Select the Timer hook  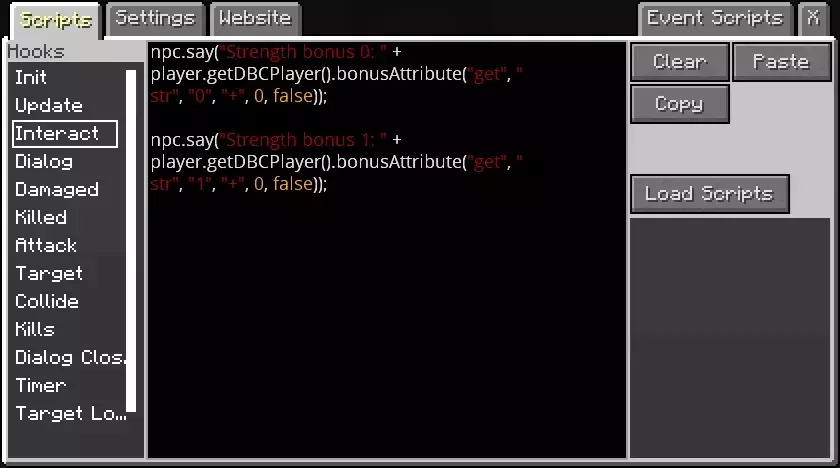point(41,385)
